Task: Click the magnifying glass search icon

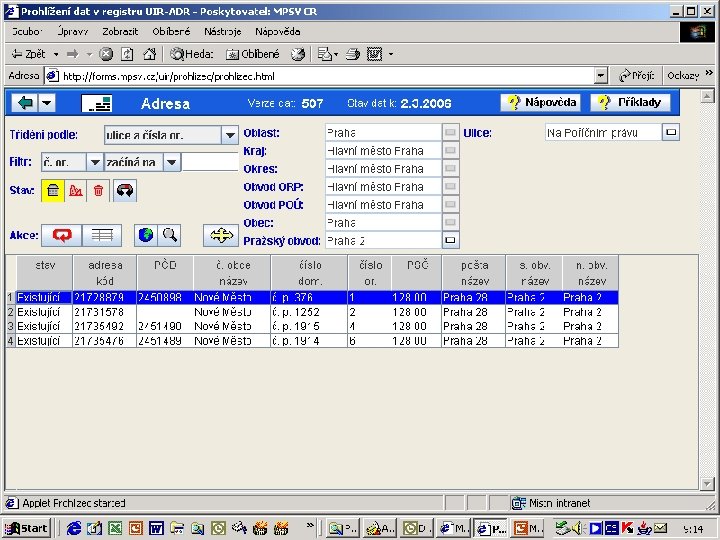Action: [x=170, y=235]
